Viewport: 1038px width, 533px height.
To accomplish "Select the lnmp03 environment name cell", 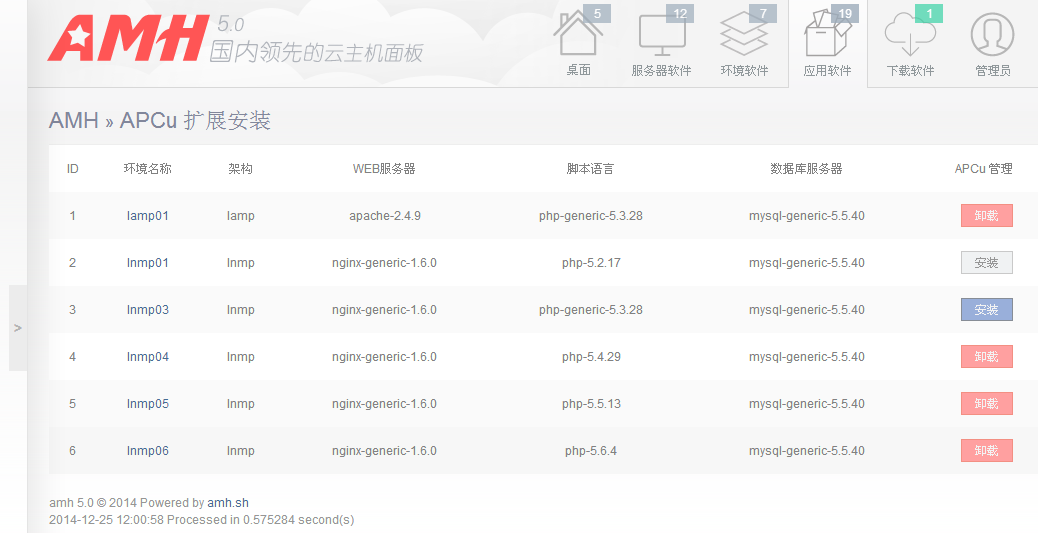I will [x=147, y=310].
